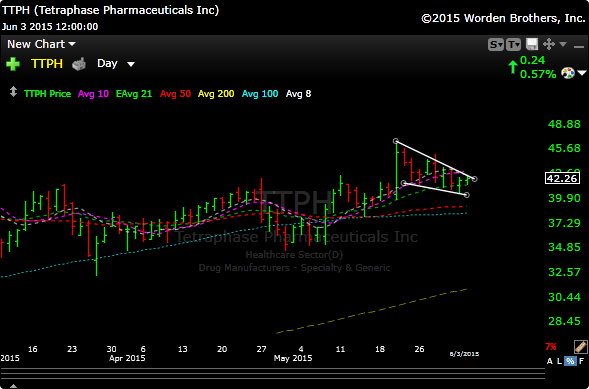Click the upper trendline's right end handle
This screenshot has width=589, height=389.
point(475,179)
